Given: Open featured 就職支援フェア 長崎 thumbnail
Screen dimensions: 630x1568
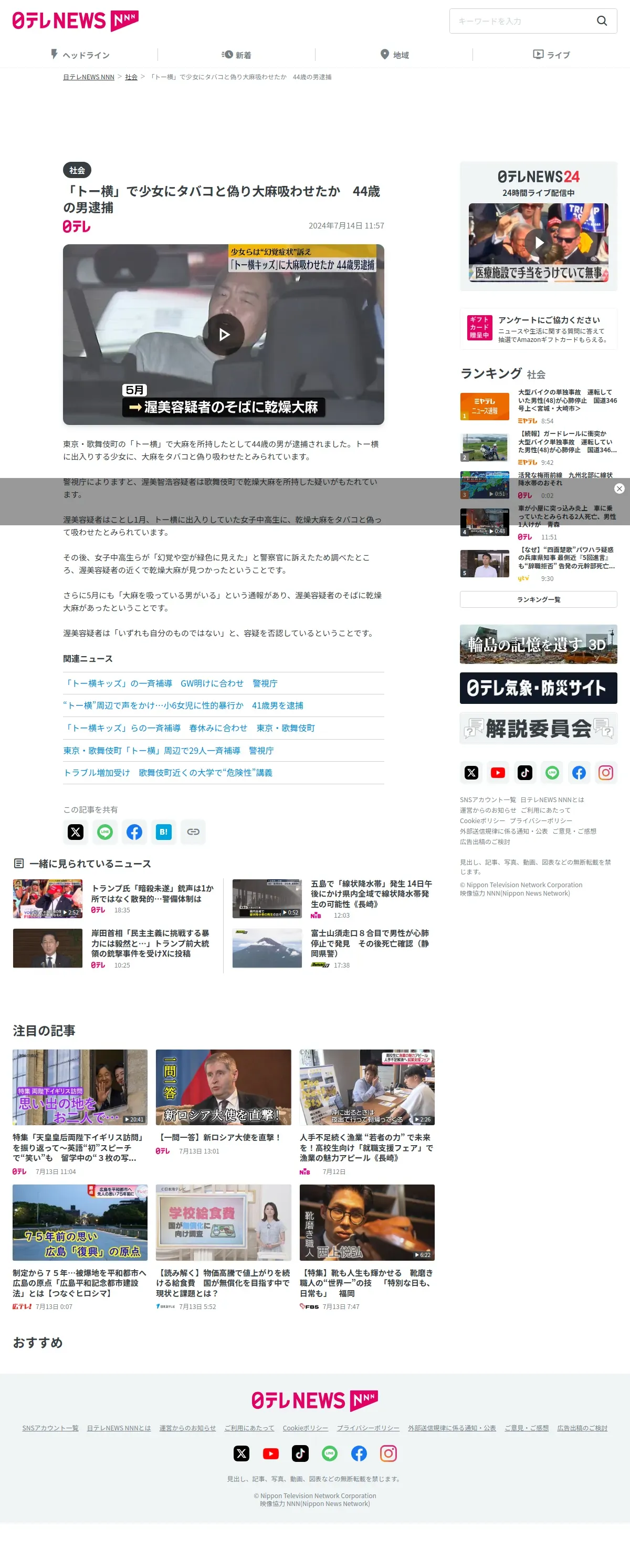Looking at the screenshot, I should 366,1087.
